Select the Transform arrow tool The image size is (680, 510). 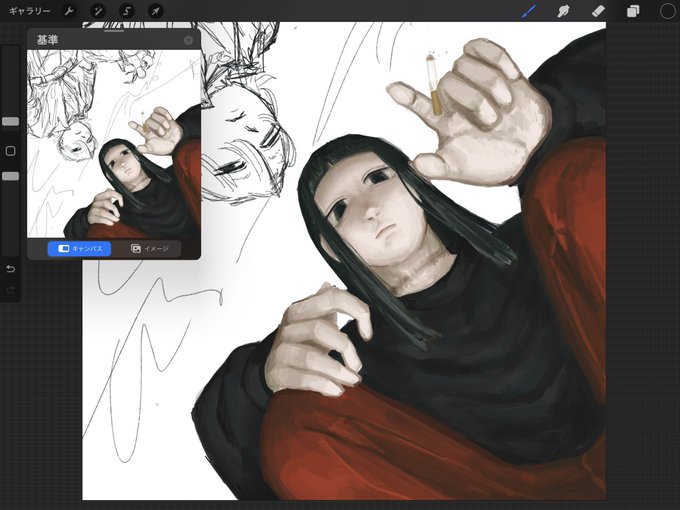155,11
